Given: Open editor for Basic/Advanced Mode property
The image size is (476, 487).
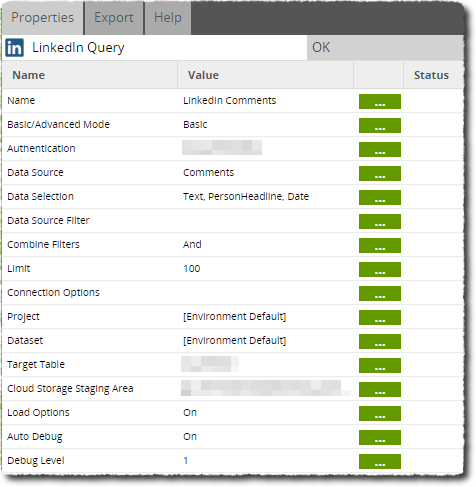Looking at the screenshot, I should (x=380, y=125).
